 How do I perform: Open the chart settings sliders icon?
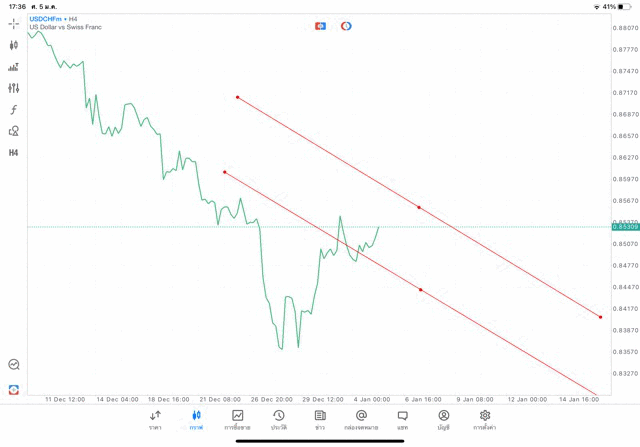point(14,88)
